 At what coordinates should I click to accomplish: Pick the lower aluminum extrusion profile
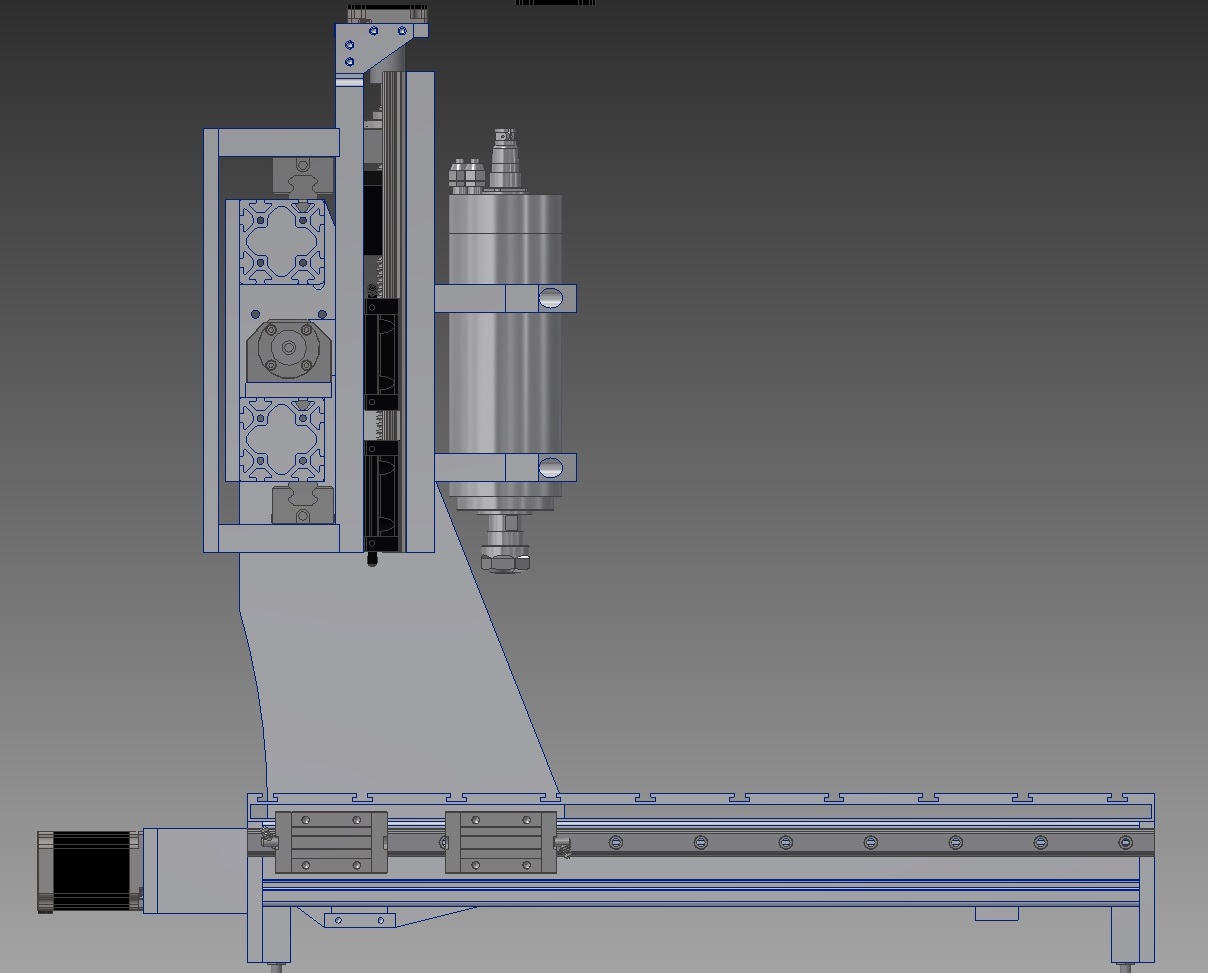coord(282,439)
